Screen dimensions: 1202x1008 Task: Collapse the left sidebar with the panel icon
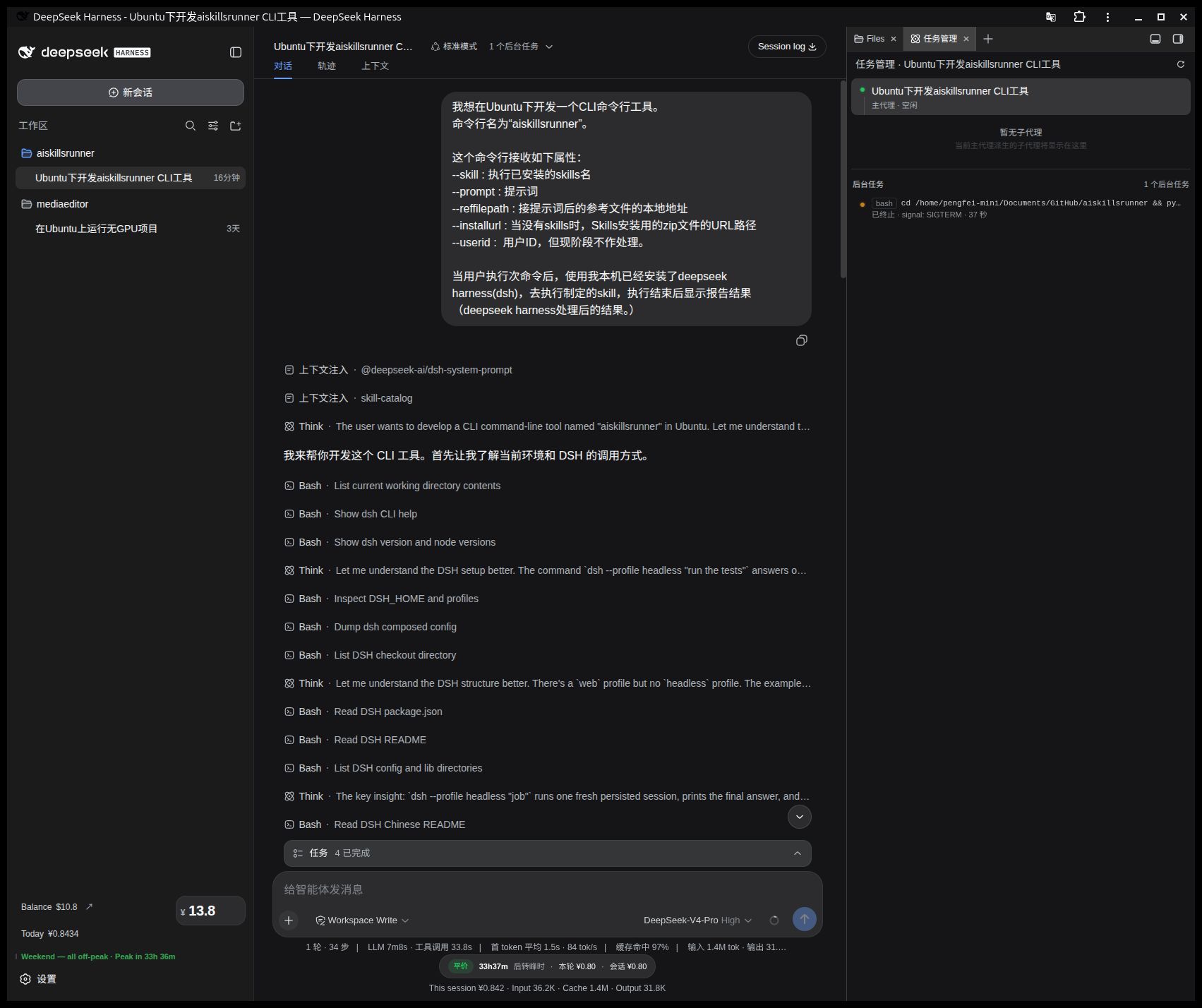click(x=236, y=52)
